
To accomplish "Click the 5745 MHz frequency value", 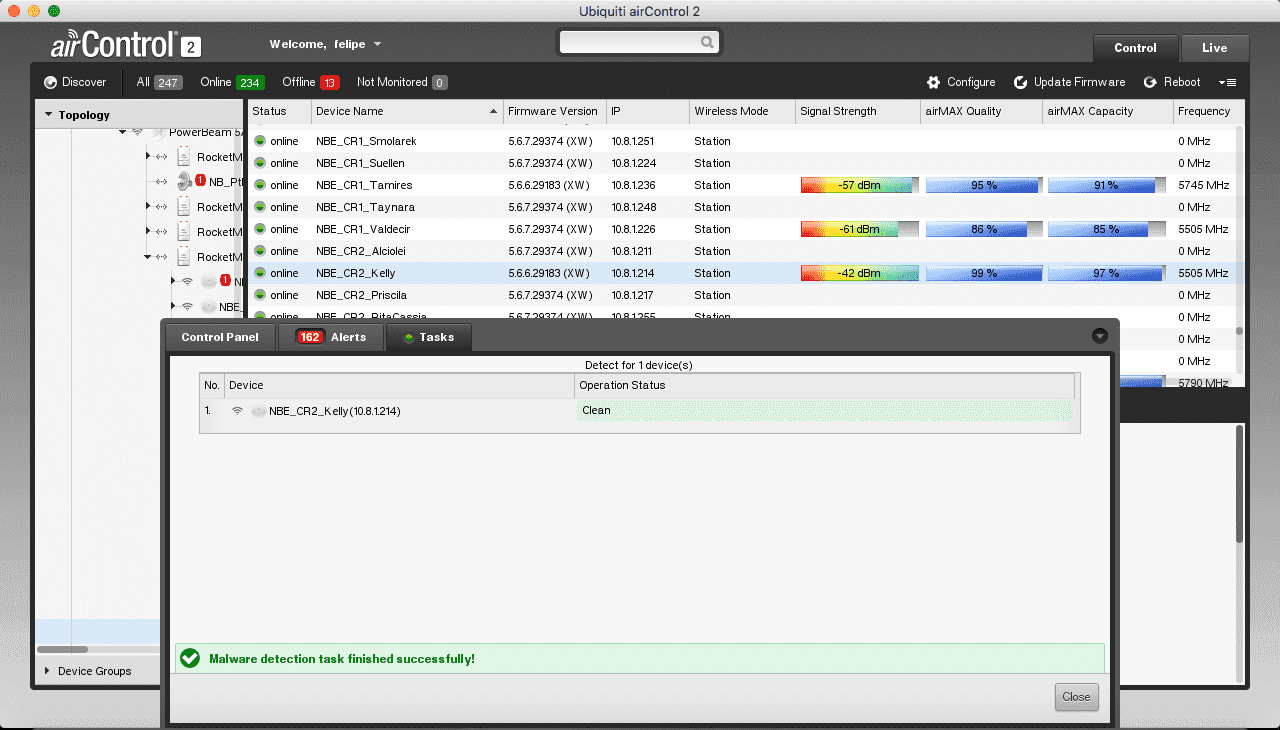I will [1203, 185].
